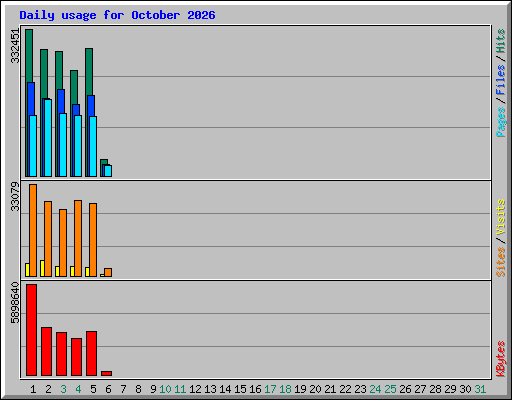This screenshot has height=400, width=512.
Task: Click the axis value 33079
Action: coord(15,197)
